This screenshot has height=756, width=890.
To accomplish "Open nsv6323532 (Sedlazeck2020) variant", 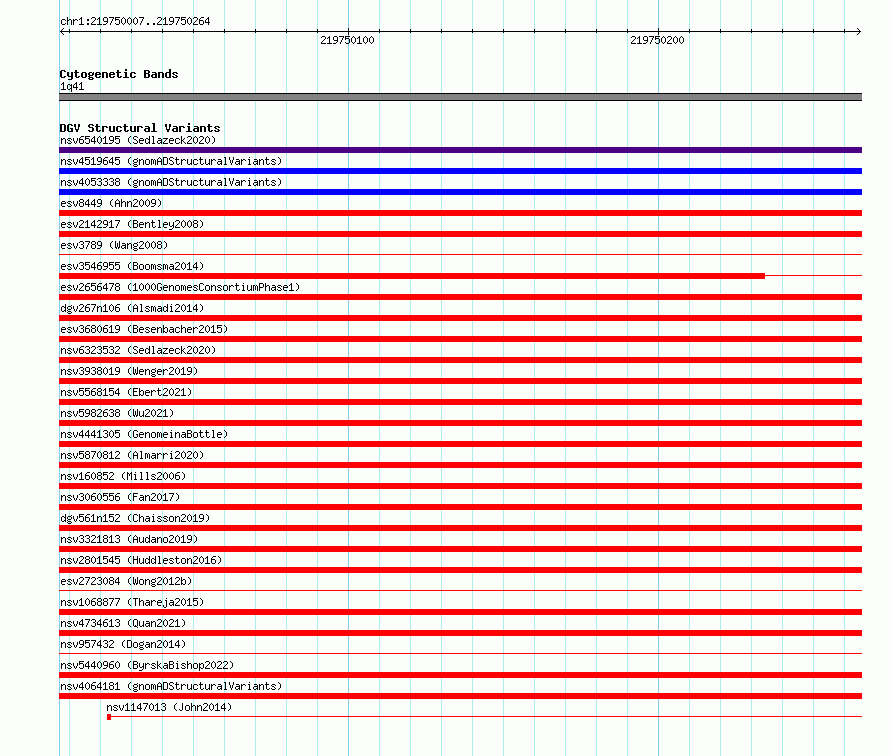I will pyautogui.click(x=138, y=350).
